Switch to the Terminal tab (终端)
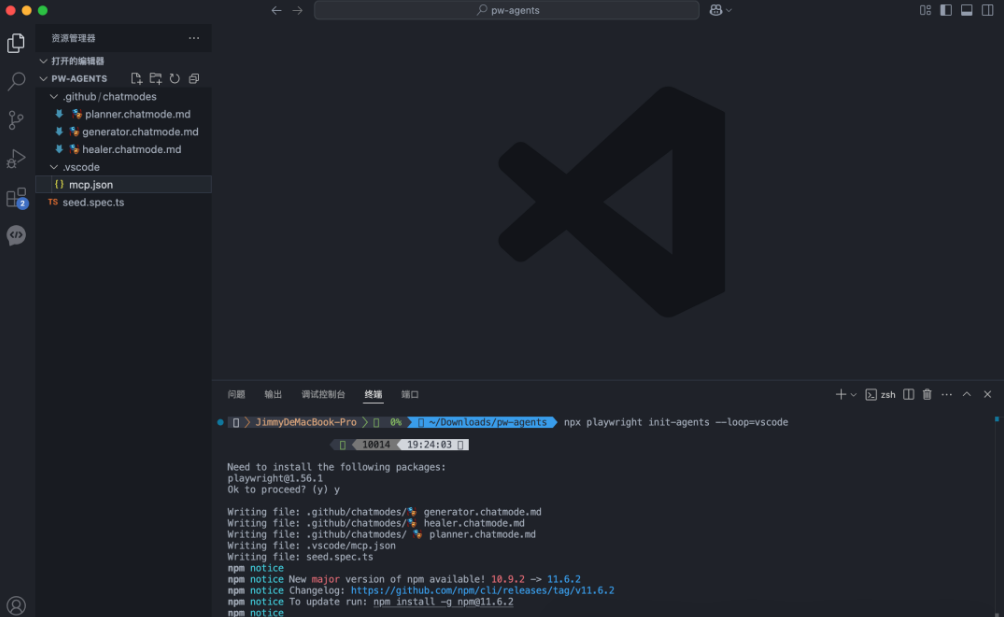The height and width of the screenshot is (617, 1004). coord(373,394)
